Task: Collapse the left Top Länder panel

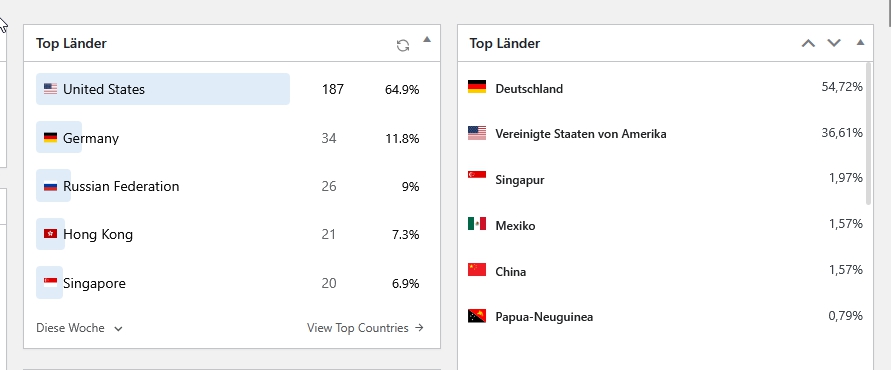Action: pyautogui.click(x=427, y=40)
